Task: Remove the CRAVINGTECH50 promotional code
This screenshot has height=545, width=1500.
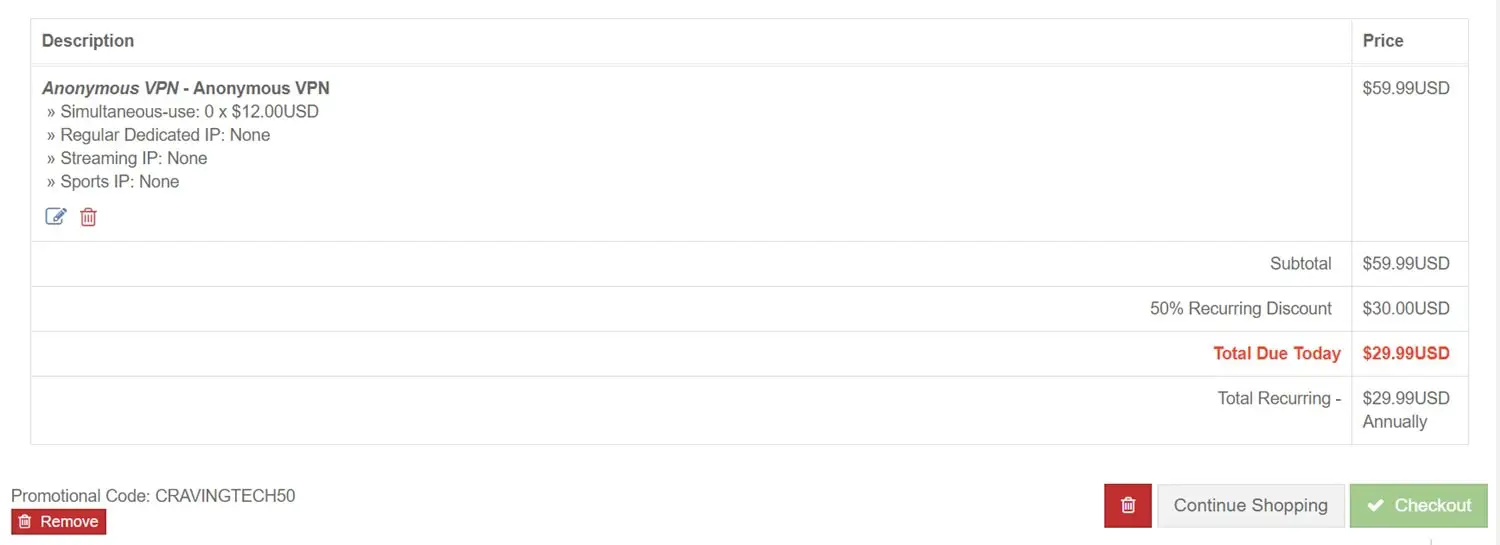Action: (59, 521)
